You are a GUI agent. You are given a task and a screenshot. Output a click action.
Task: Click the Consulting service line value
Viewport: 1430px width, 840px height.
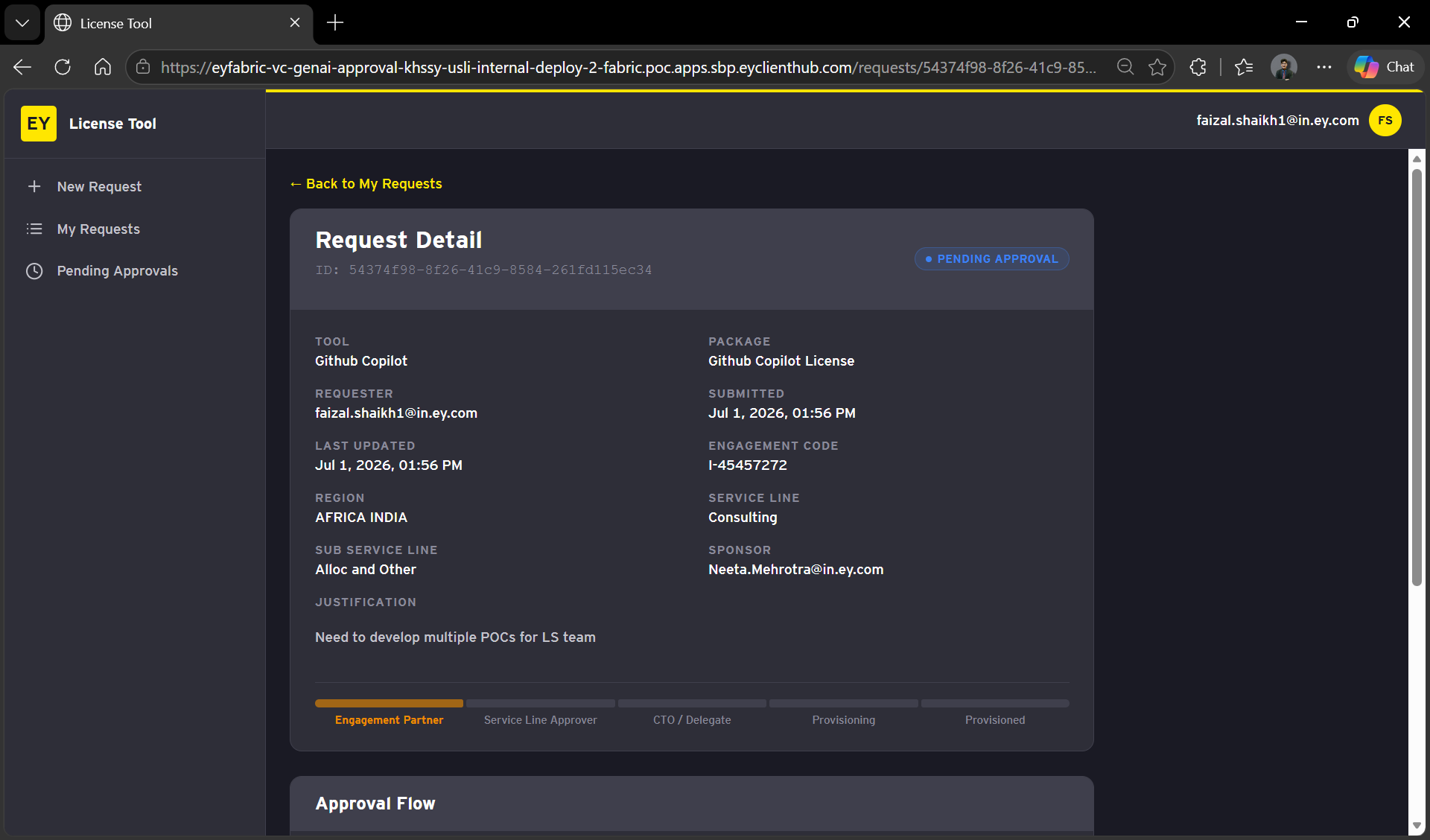click(x=743, y=518)
